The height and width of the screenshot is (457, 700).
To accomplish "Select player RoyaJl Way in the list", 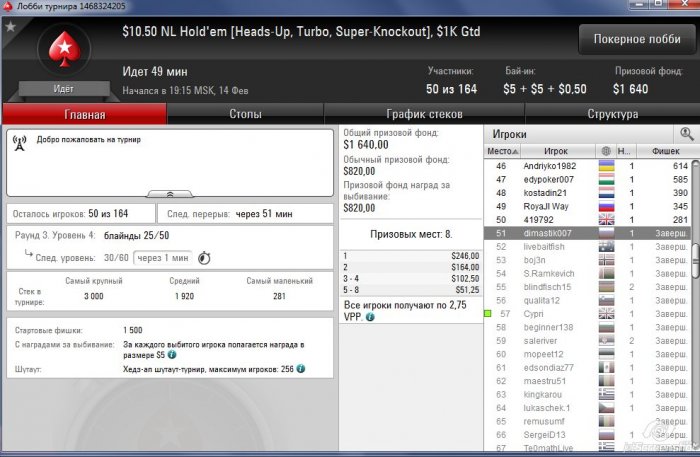I will click(x=587, y=206).
